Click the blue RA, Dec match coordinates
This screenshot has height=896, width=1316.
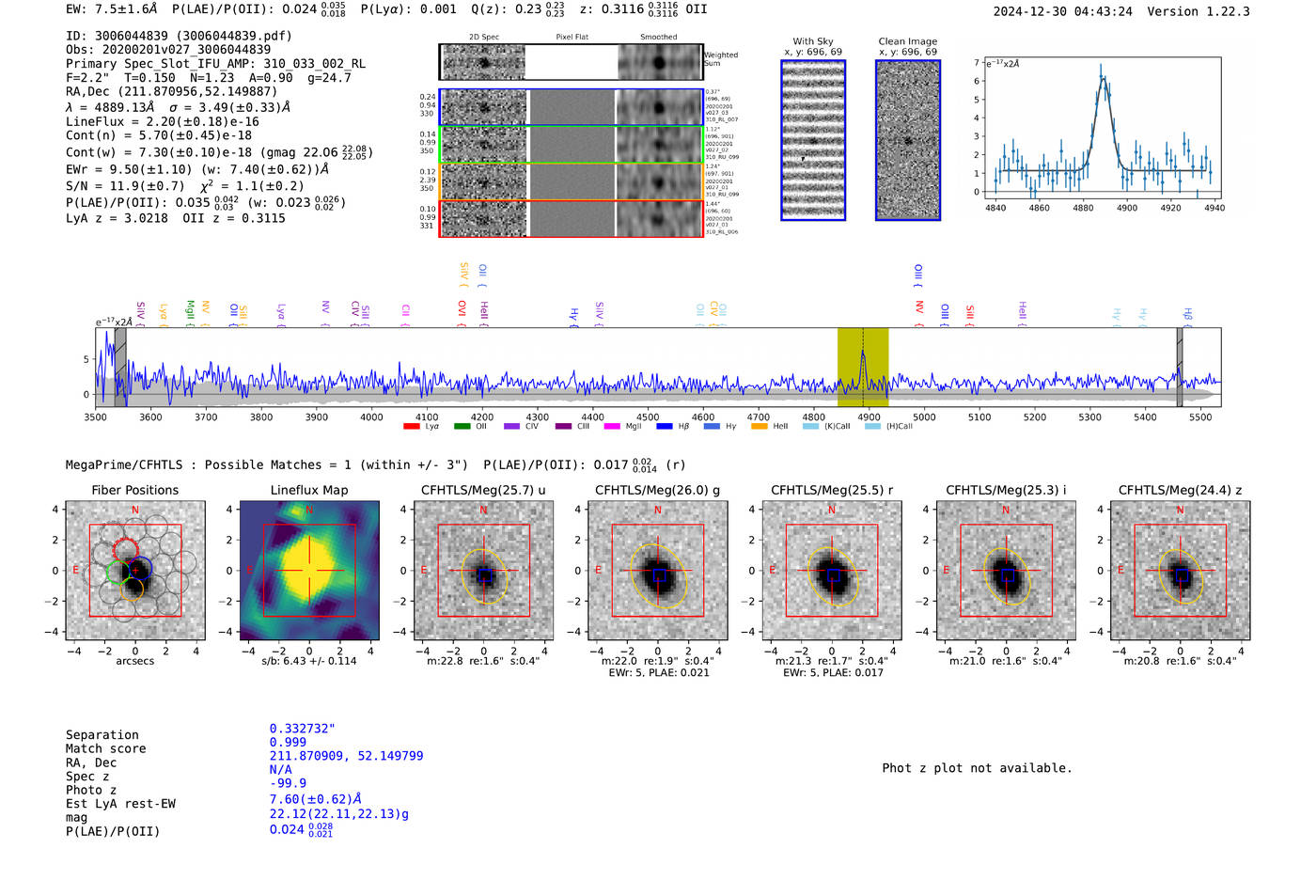(x=346, y=756)
